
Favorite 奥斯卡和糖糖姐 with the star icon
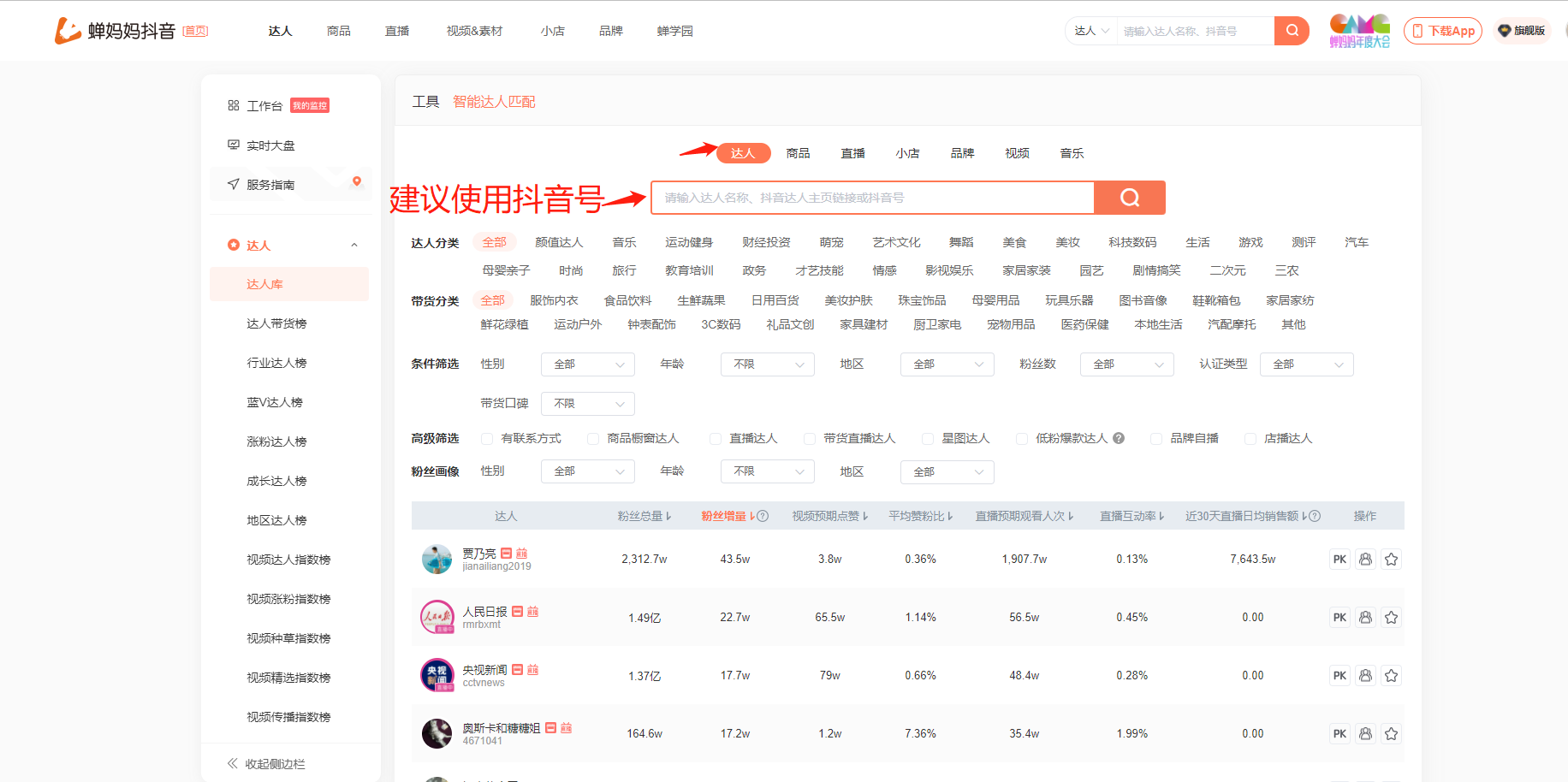tap(1391, 733)
